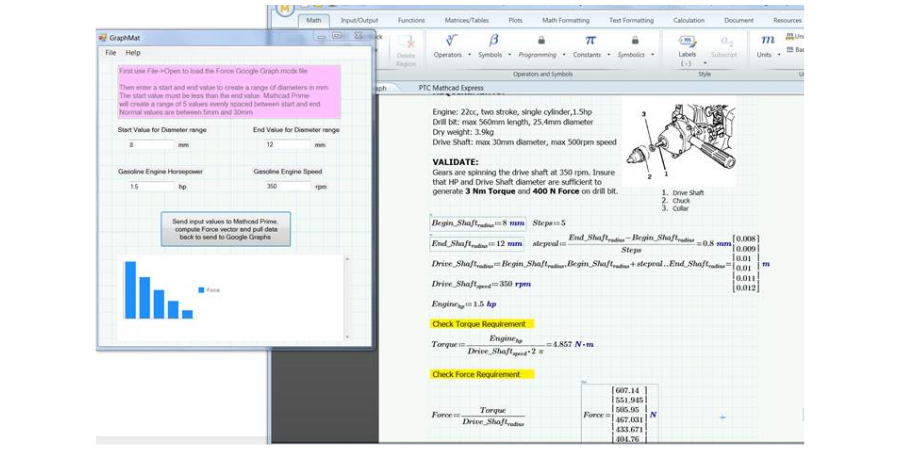Open the Operators math palette icon
The height and width of the screenshot is (450, 900).
[452, 40]
